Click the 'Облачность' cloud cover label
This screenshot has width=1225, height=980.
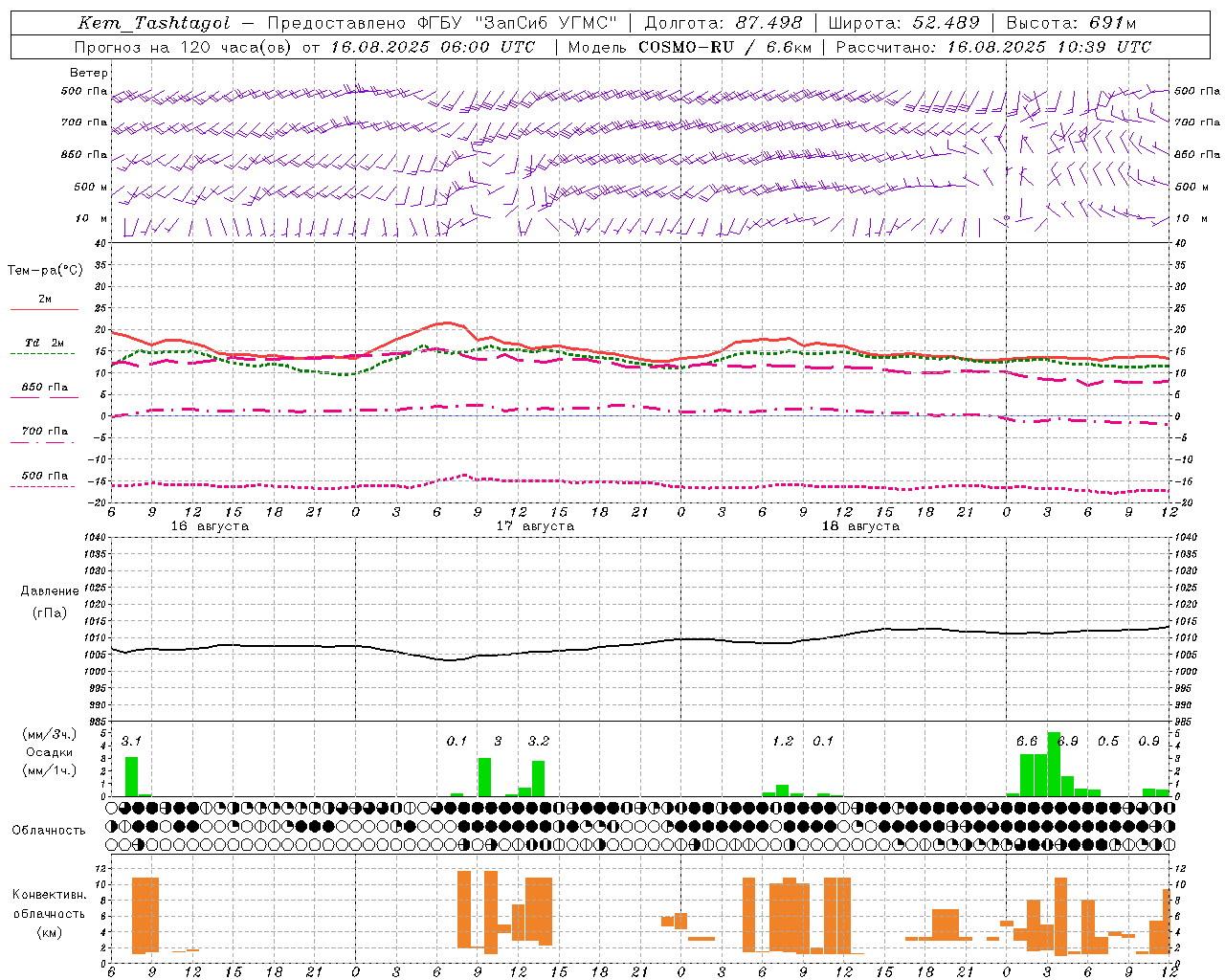(49, 830)
